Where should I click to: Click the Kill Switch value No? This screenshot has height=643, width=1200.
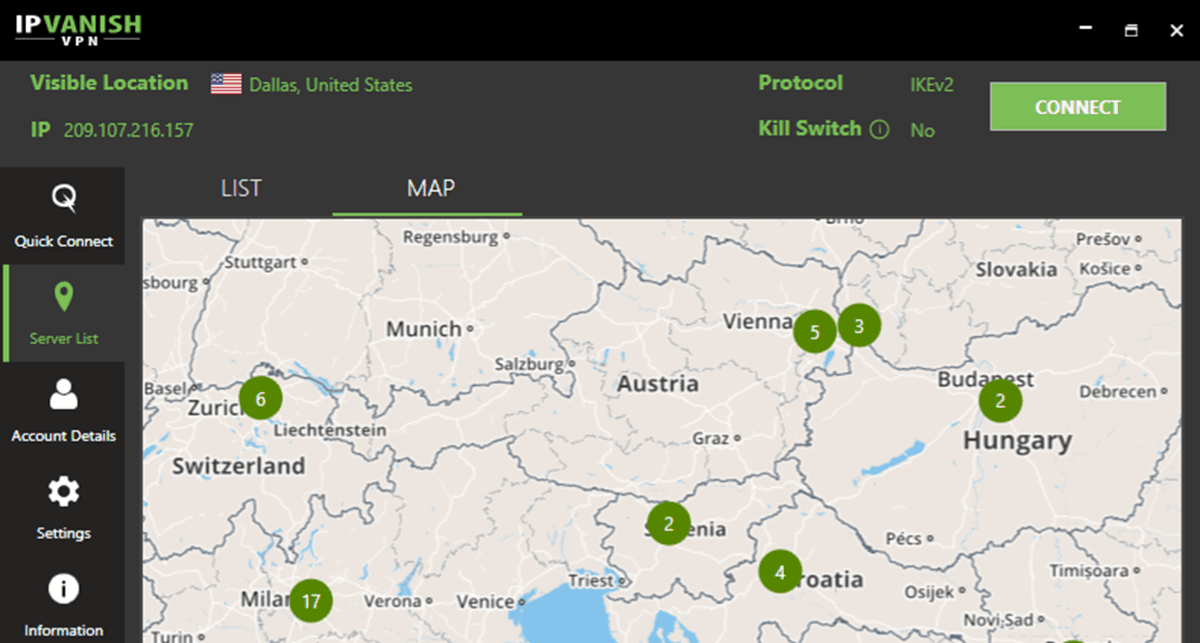tap(922, 130)
